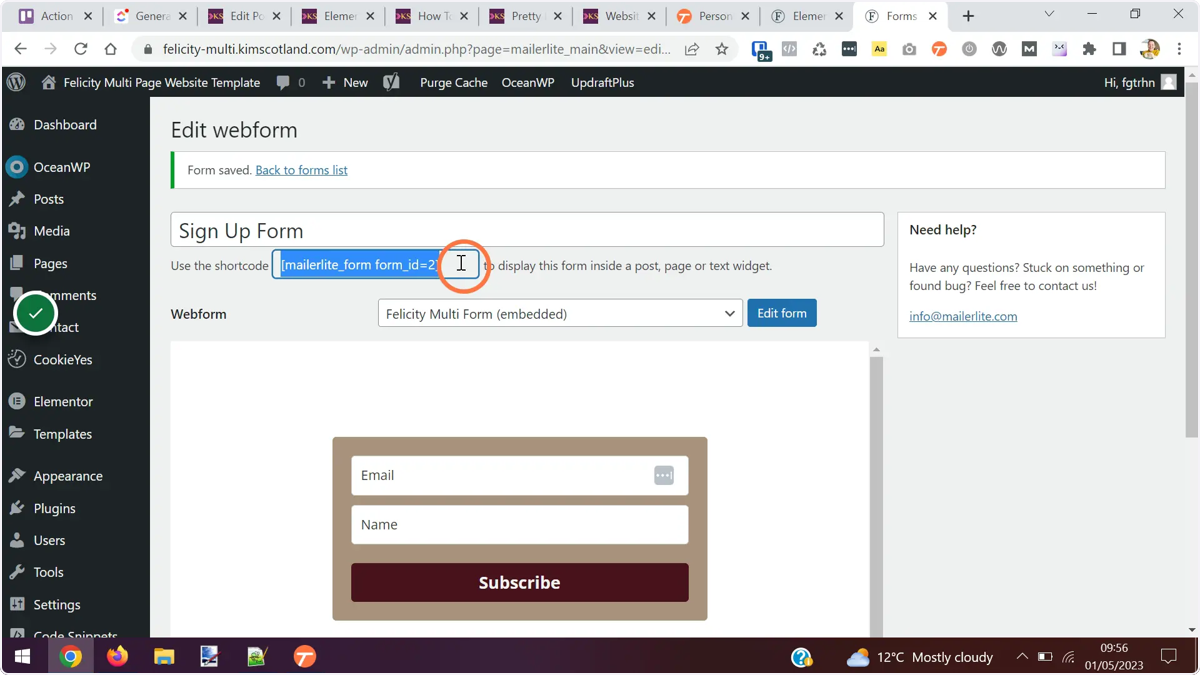Click the orange Tango extension icon
This screenshot has width=1200, height=675.
(939, 49)
